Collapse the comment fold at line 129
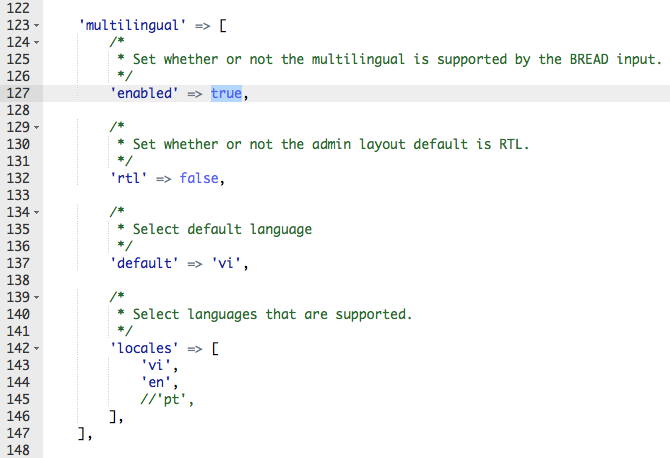This screenshot has width=670, height=458. point(36,127)
